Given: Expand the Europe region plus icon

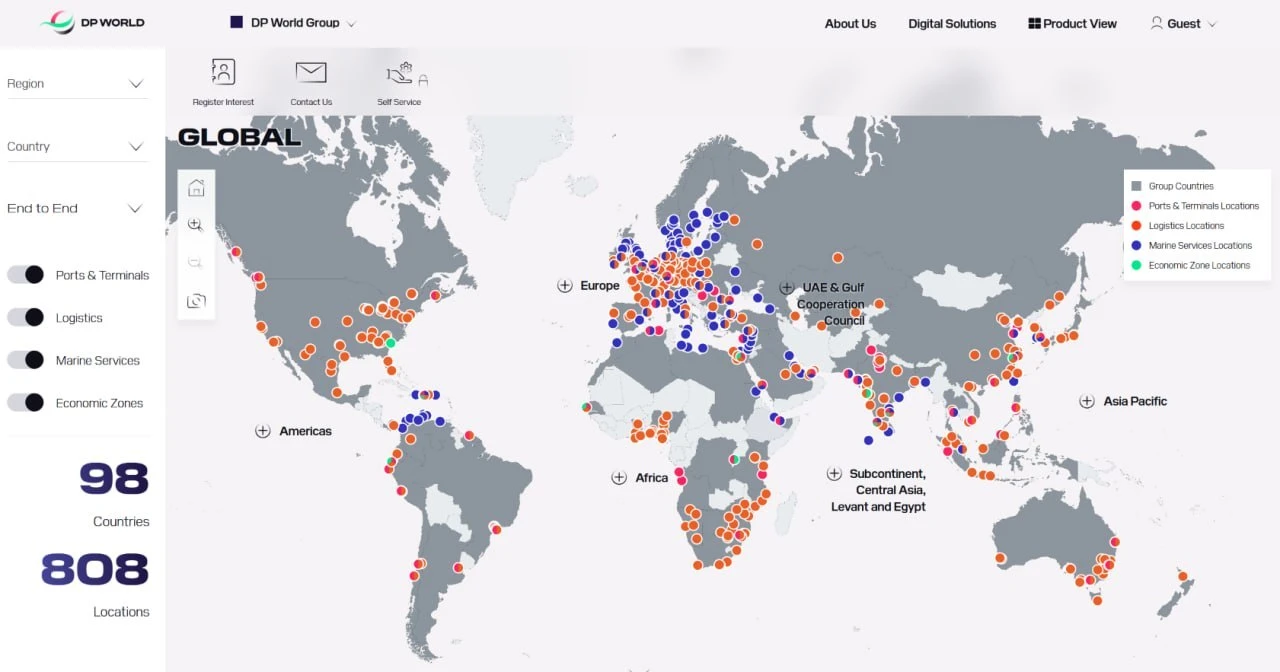Looking at the screenshot, I should 564,285.
